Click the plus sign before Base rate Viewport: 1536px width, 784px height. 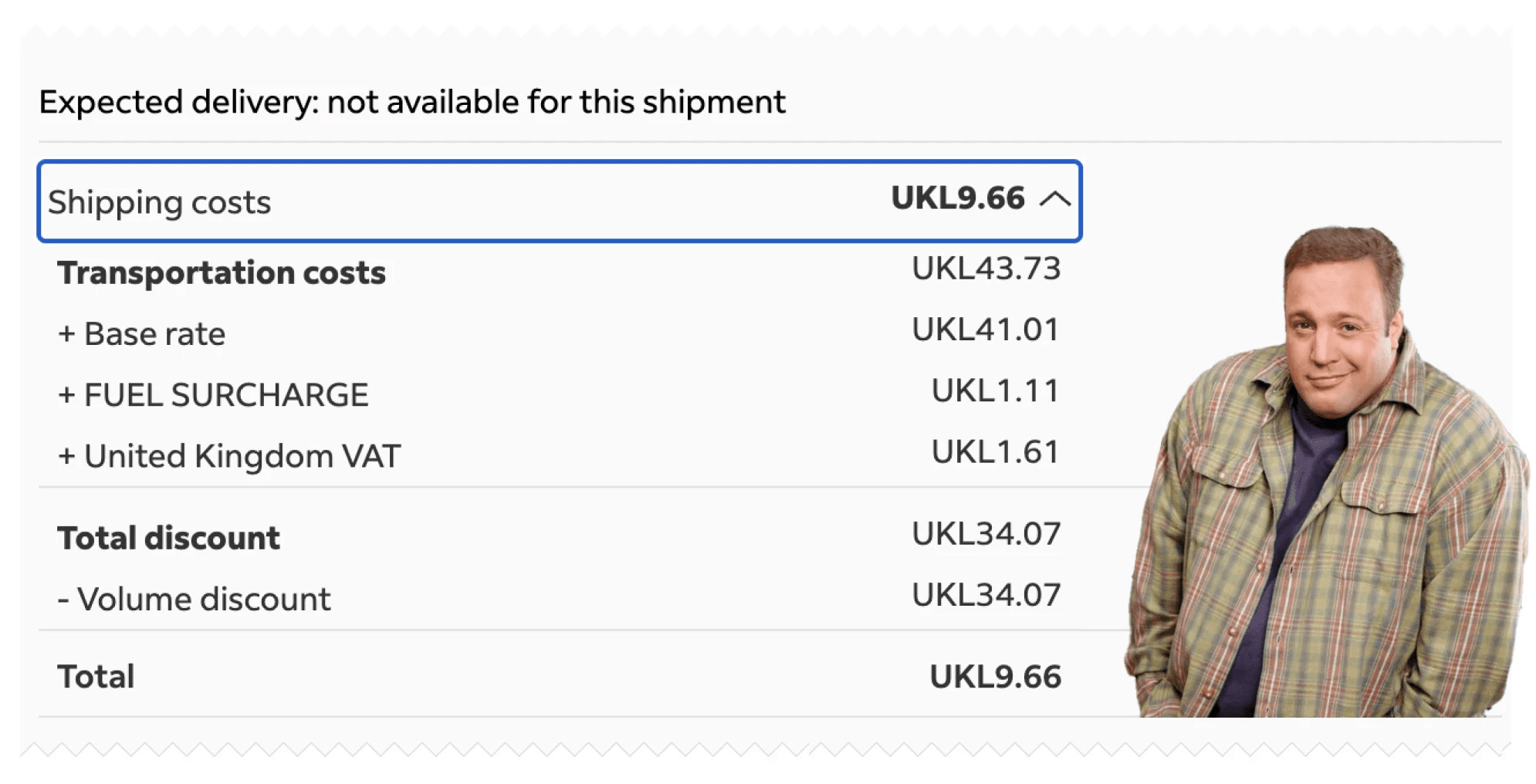(67, 334)
